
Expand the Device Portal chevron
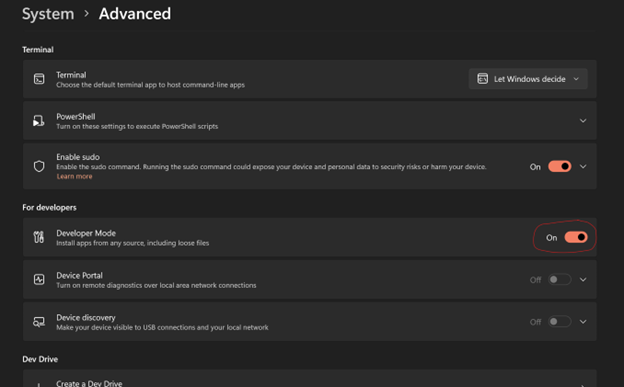click(583, 280)
